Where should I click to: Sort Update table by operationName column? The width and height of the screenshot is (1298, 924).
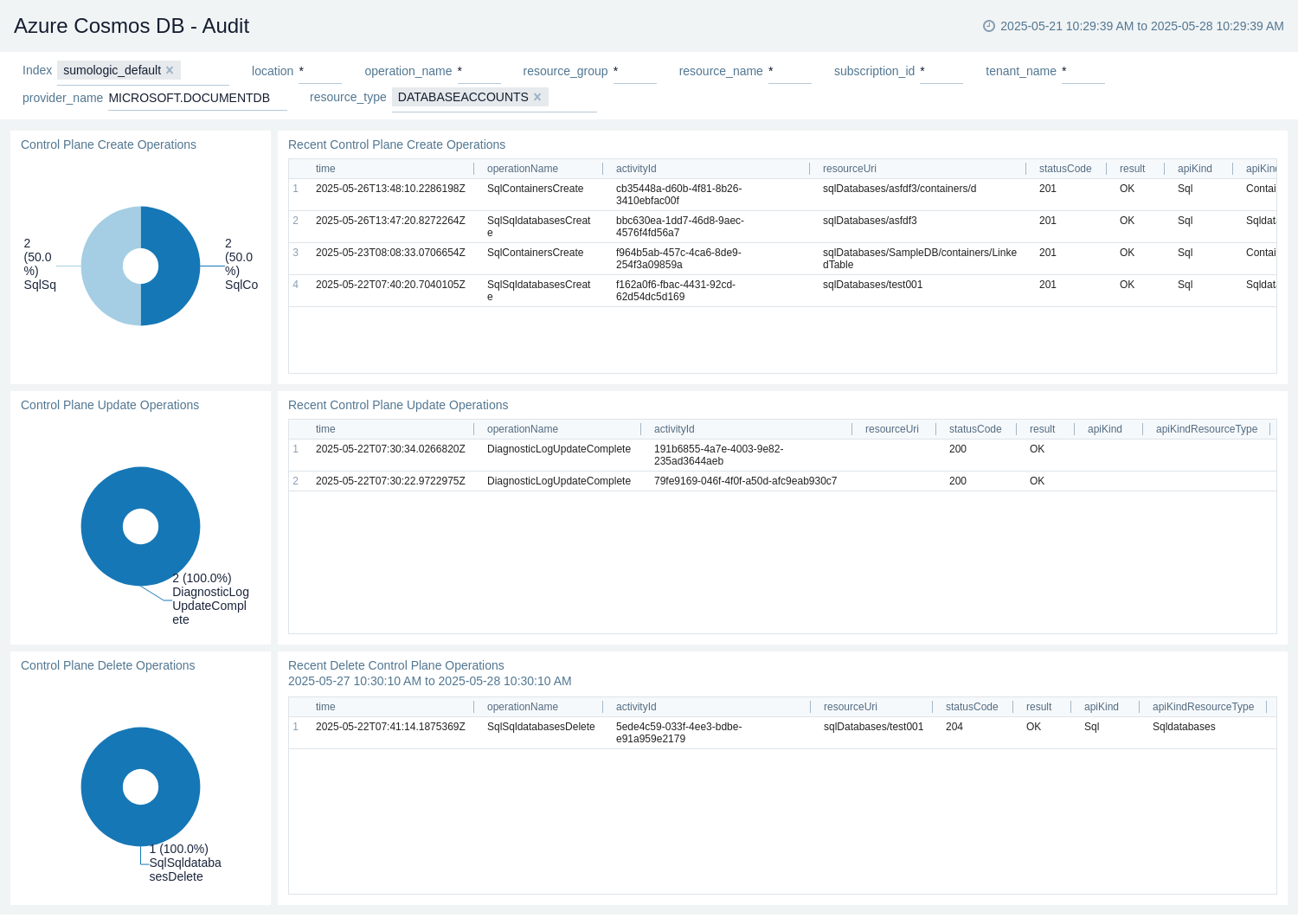pyautogui.click(x=523, y=429)
